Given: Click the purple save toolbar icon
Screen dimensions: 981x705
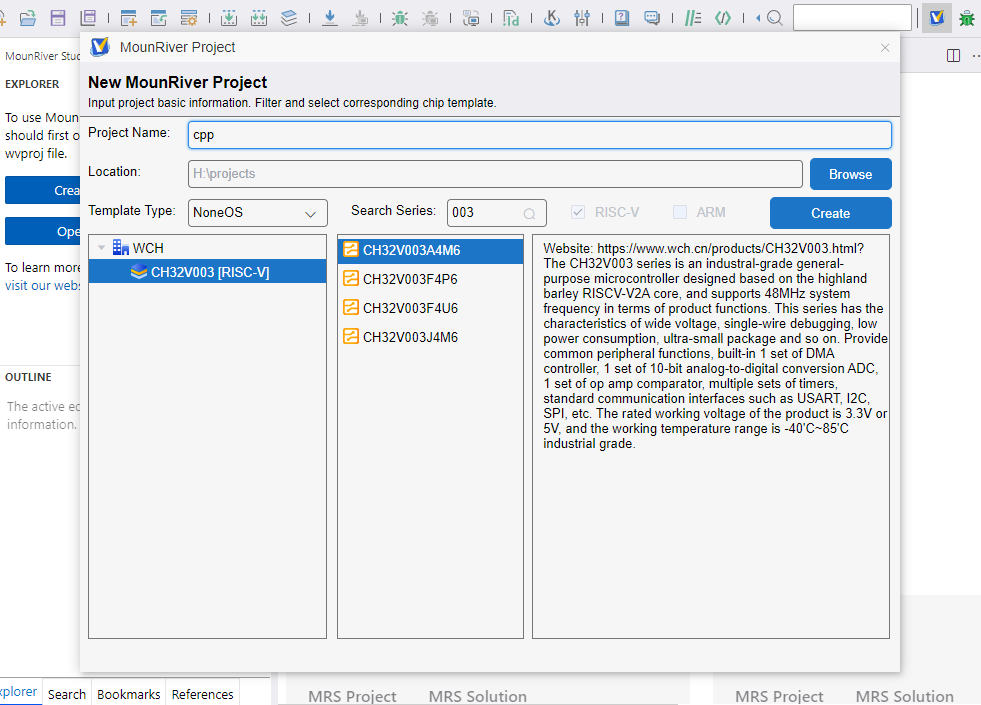Looking at the screenshot, I should click(x=58, y=18).
